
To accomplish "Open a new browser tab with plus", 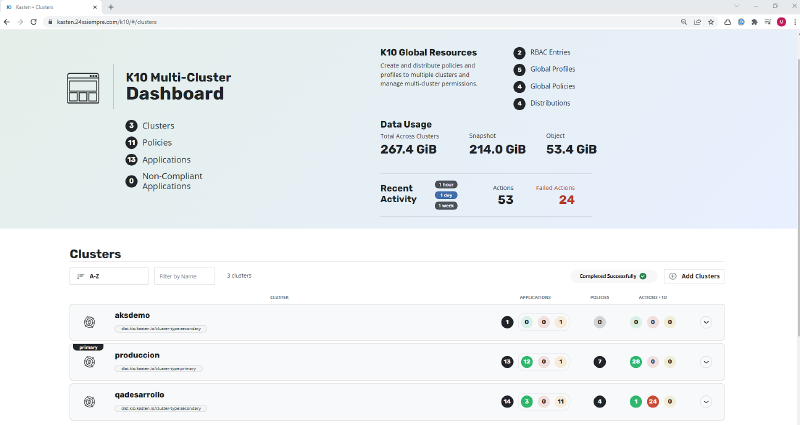I will (x=111, y=7).
